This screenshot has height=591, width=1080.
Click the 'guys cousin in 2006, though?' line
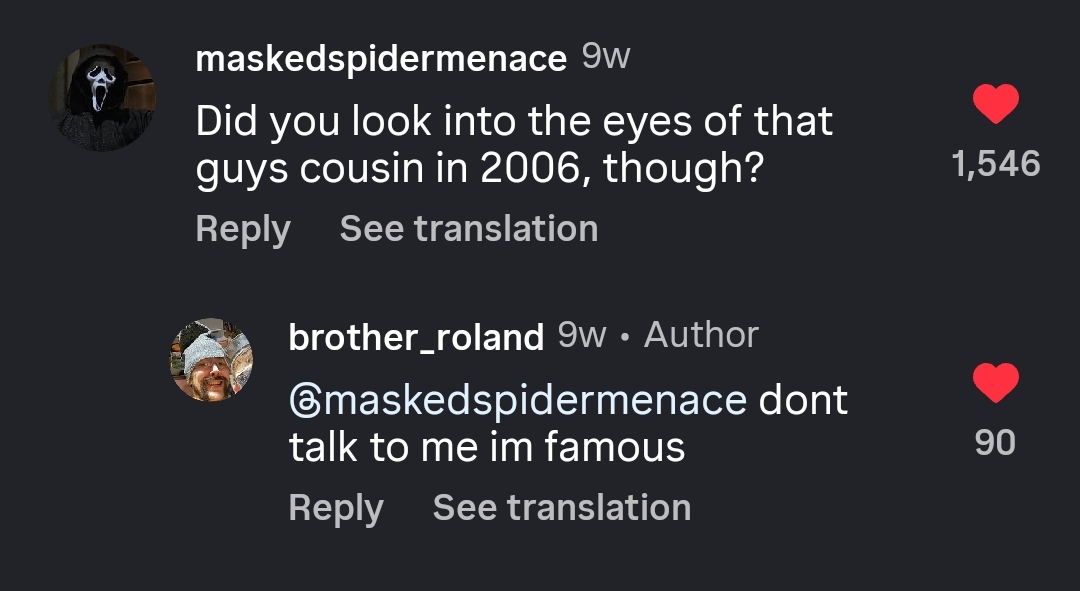point(479,170)
